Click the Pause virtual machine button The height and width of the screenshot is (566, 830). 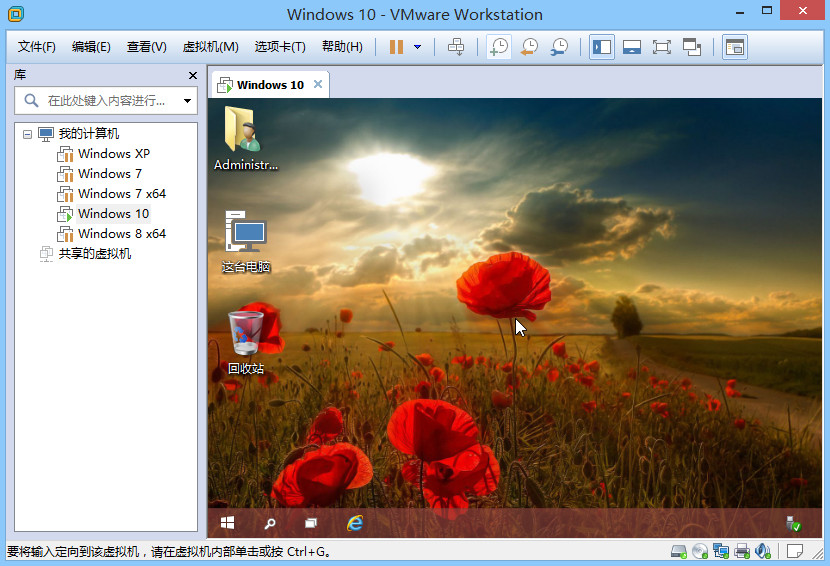coord(396,47)
